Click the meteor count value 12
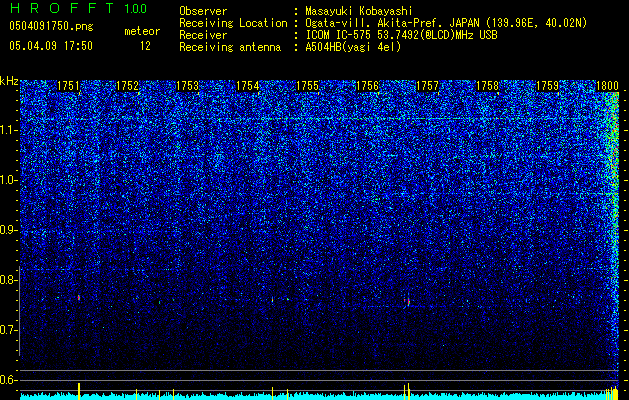Viewport: 629px width, 400px height. [x=145, y=46]
